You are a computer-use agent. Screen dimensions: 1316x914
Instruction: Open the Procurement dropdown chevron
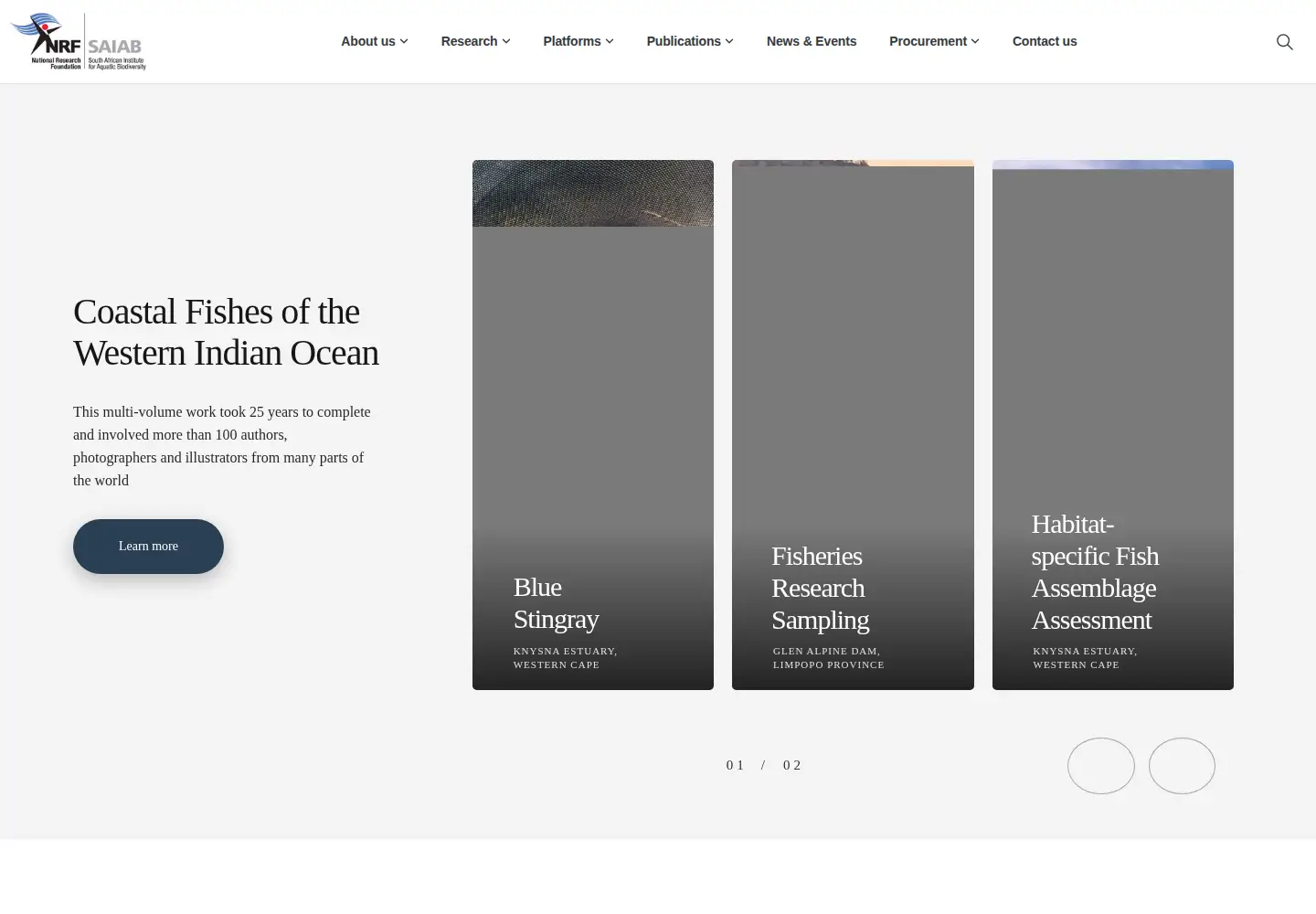point(975,41)
